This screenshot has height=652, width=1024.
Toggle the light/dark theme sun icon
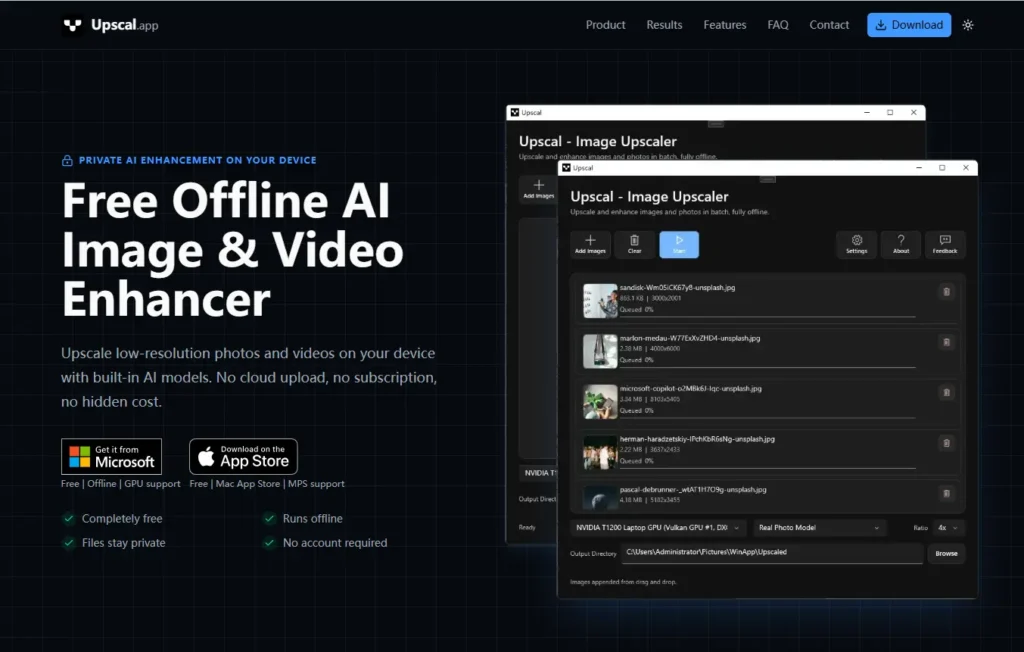pos(968,25)
